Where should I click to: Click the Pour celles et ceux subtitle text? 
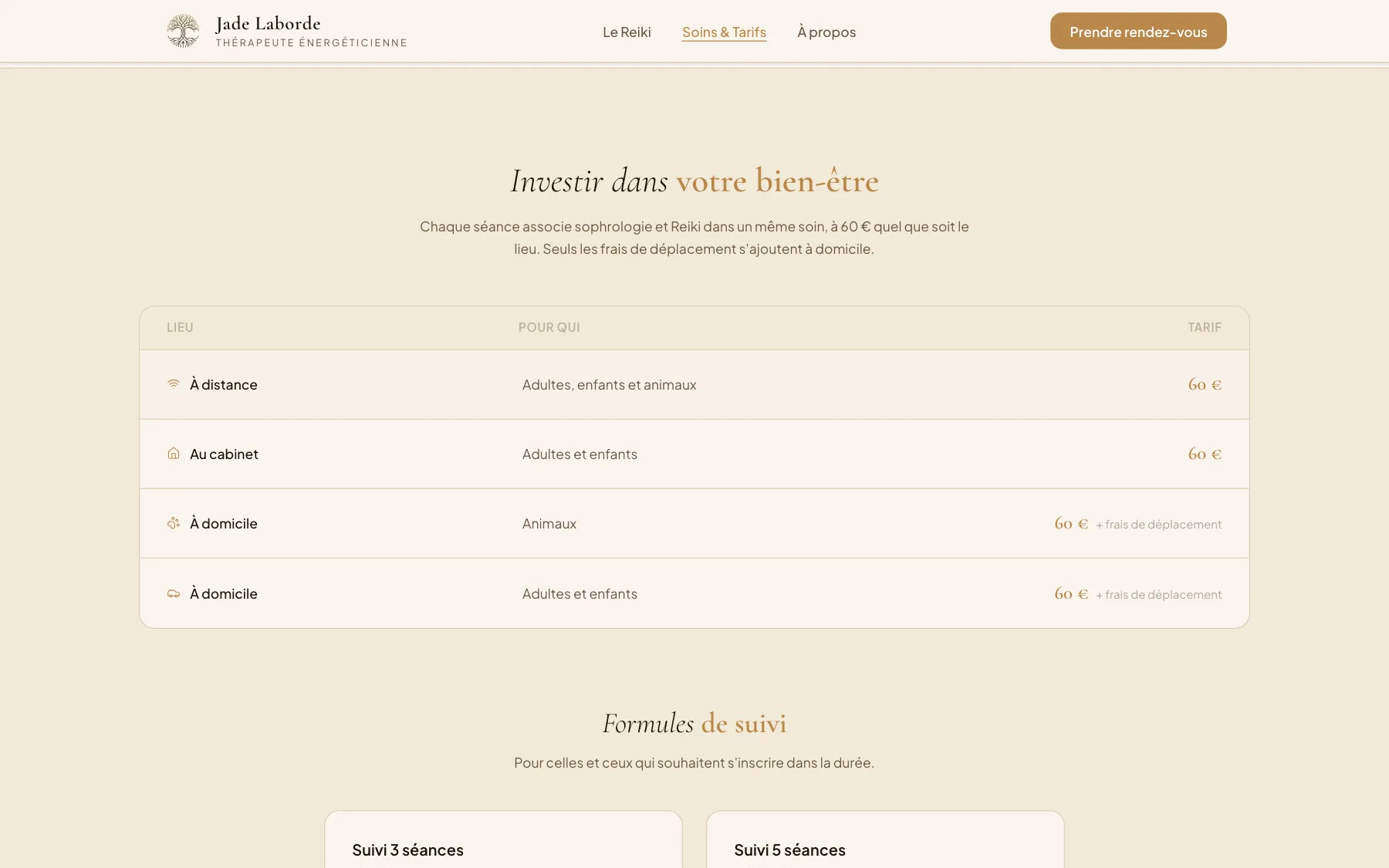click(x=694, y=762)
